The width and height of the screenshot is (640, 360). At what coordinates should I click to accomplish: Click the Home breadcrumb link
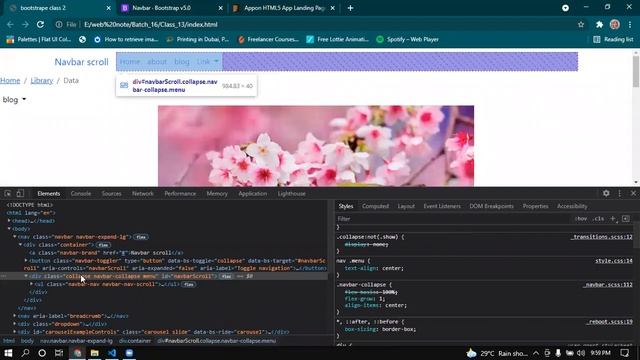click(x=10, y=80)
